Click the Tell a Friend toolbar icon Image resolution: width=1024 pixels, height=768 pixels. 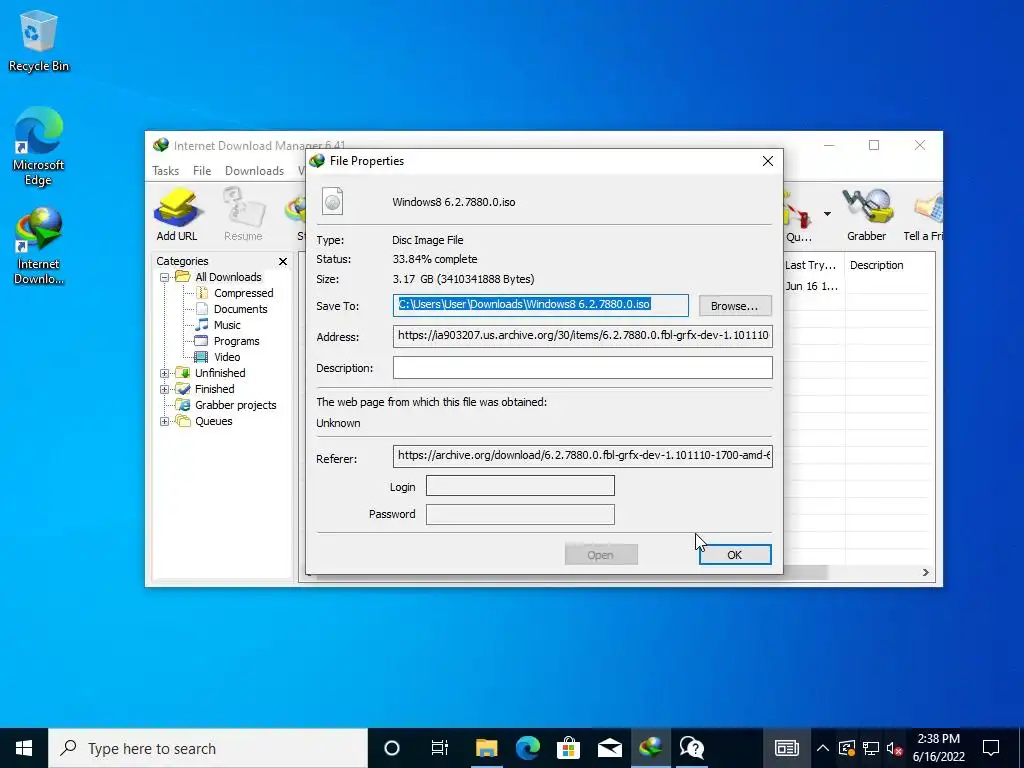pyautogui.click(x=923, y=216)
